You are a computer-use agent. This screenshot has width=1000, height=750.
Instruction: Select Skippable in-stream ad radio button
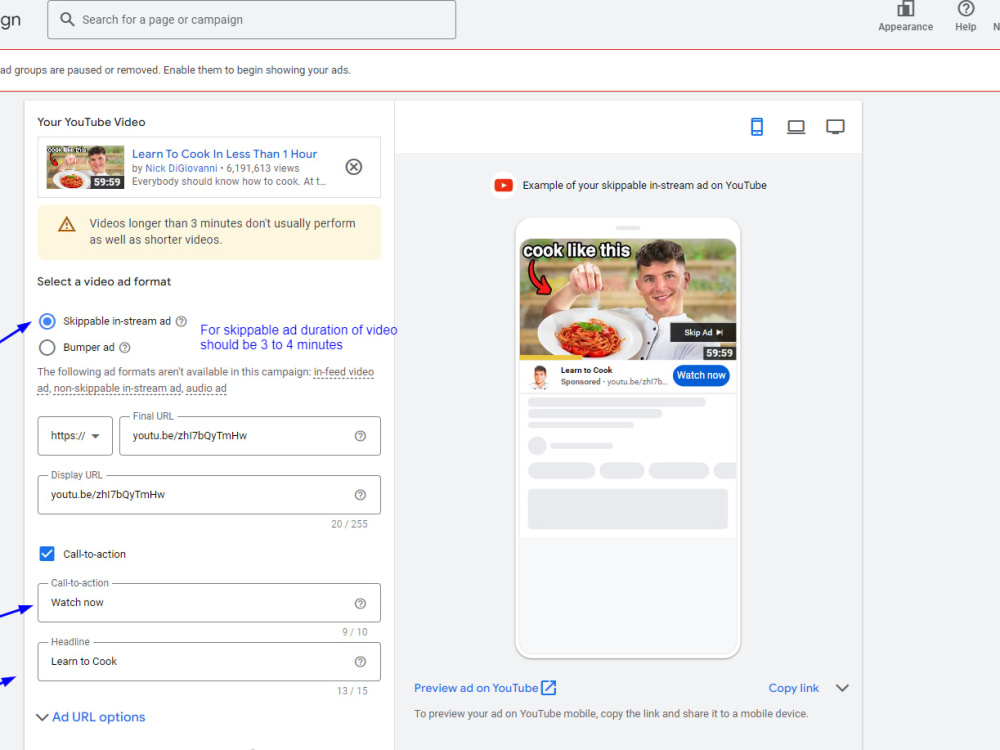[47, 321]
